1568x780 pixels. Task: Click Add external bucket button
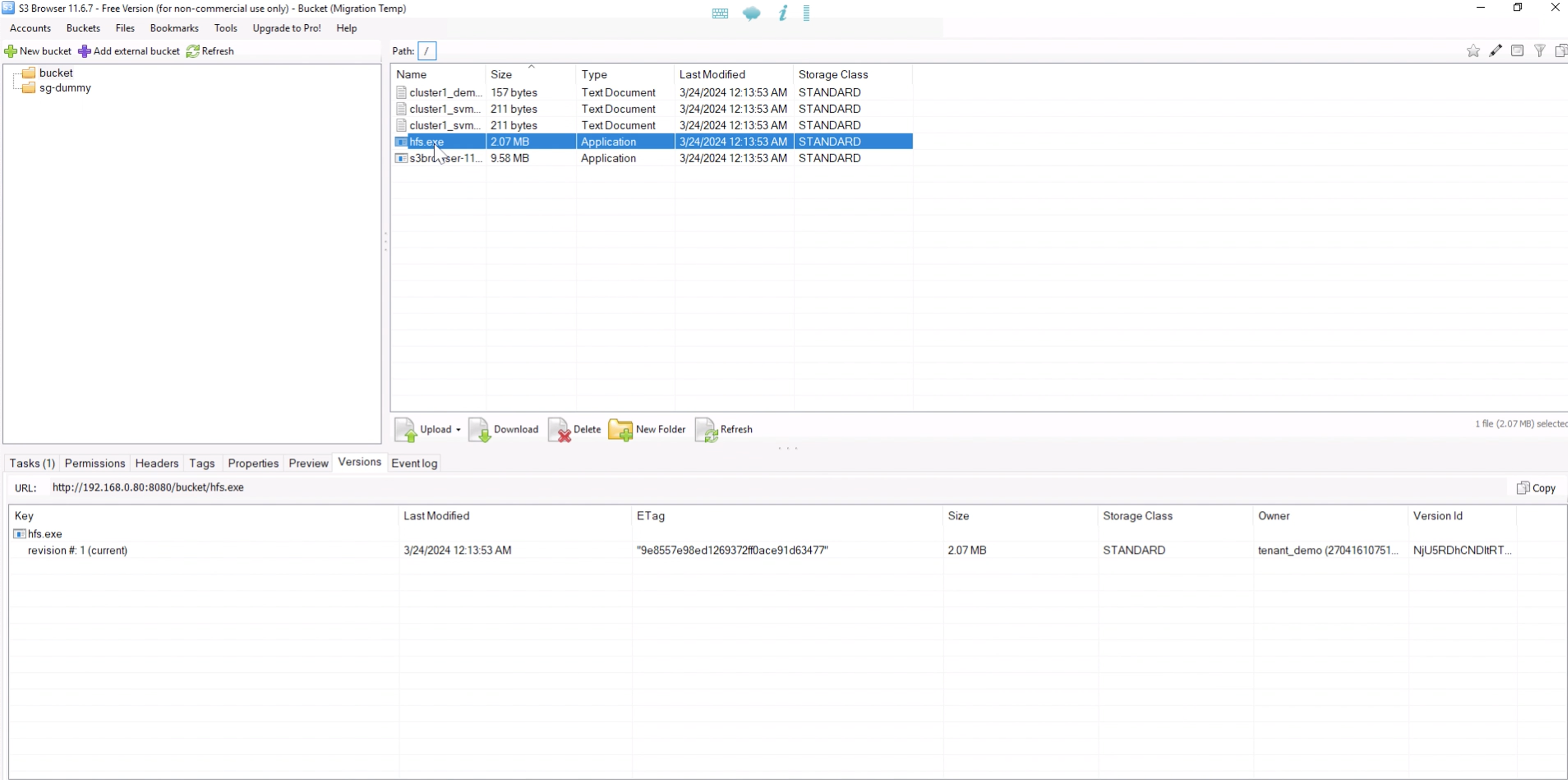click(129, 51)
